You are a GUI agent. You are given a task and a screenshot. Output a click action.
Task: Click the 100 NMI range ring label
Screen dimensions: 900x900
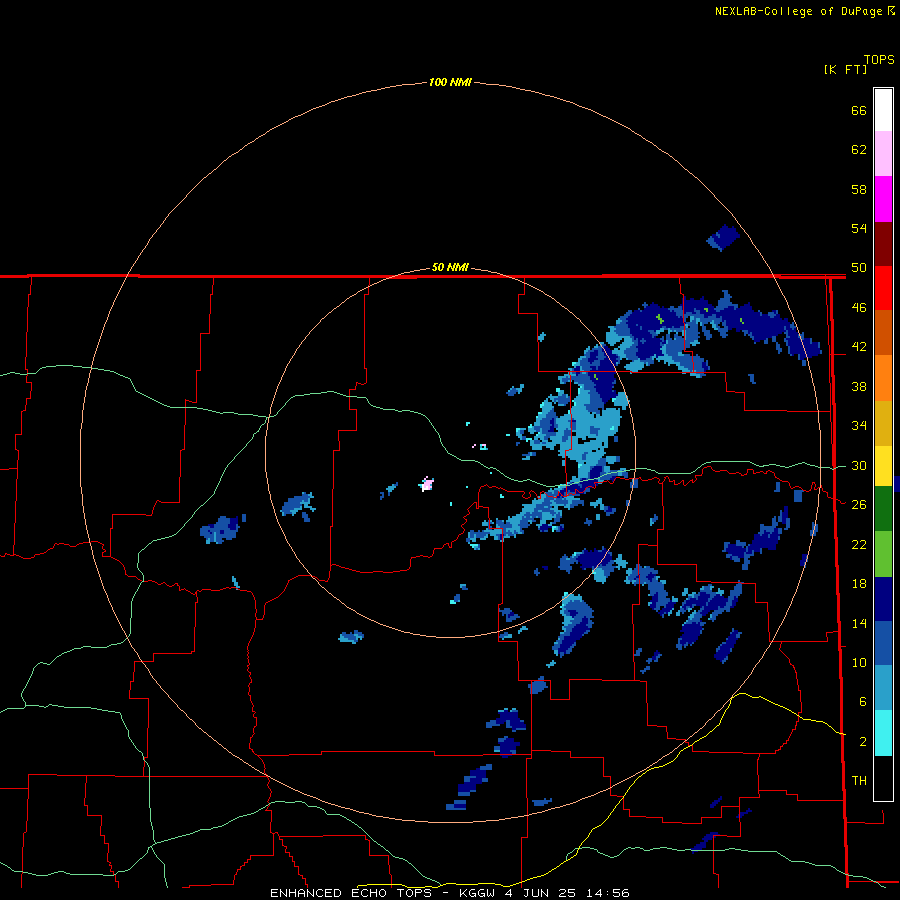coord(450,82)
